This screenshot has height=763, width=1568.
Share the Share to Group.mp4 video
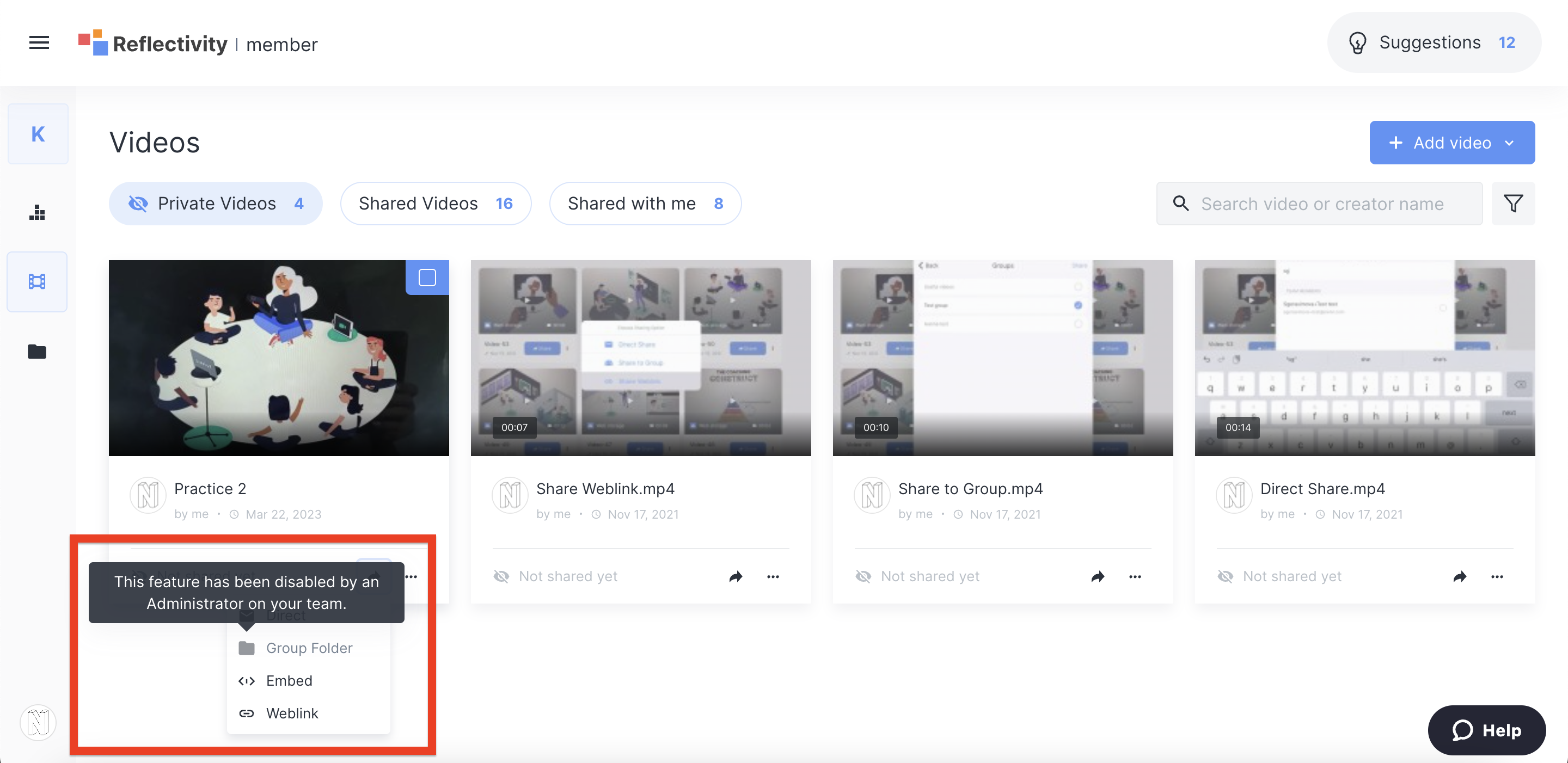coord(1098,576)
